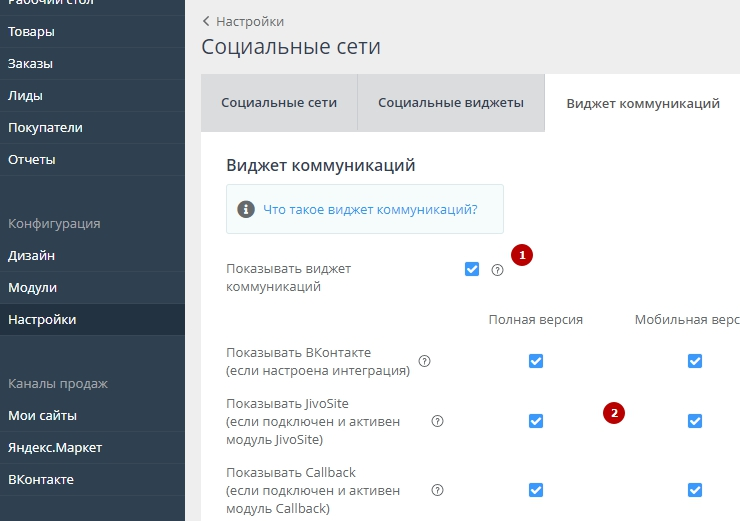Image resolution: width=740 pixels, height=521 pixels.
Task: Toggle Callback checkbox in full version column
Action: tap(536, 490)
